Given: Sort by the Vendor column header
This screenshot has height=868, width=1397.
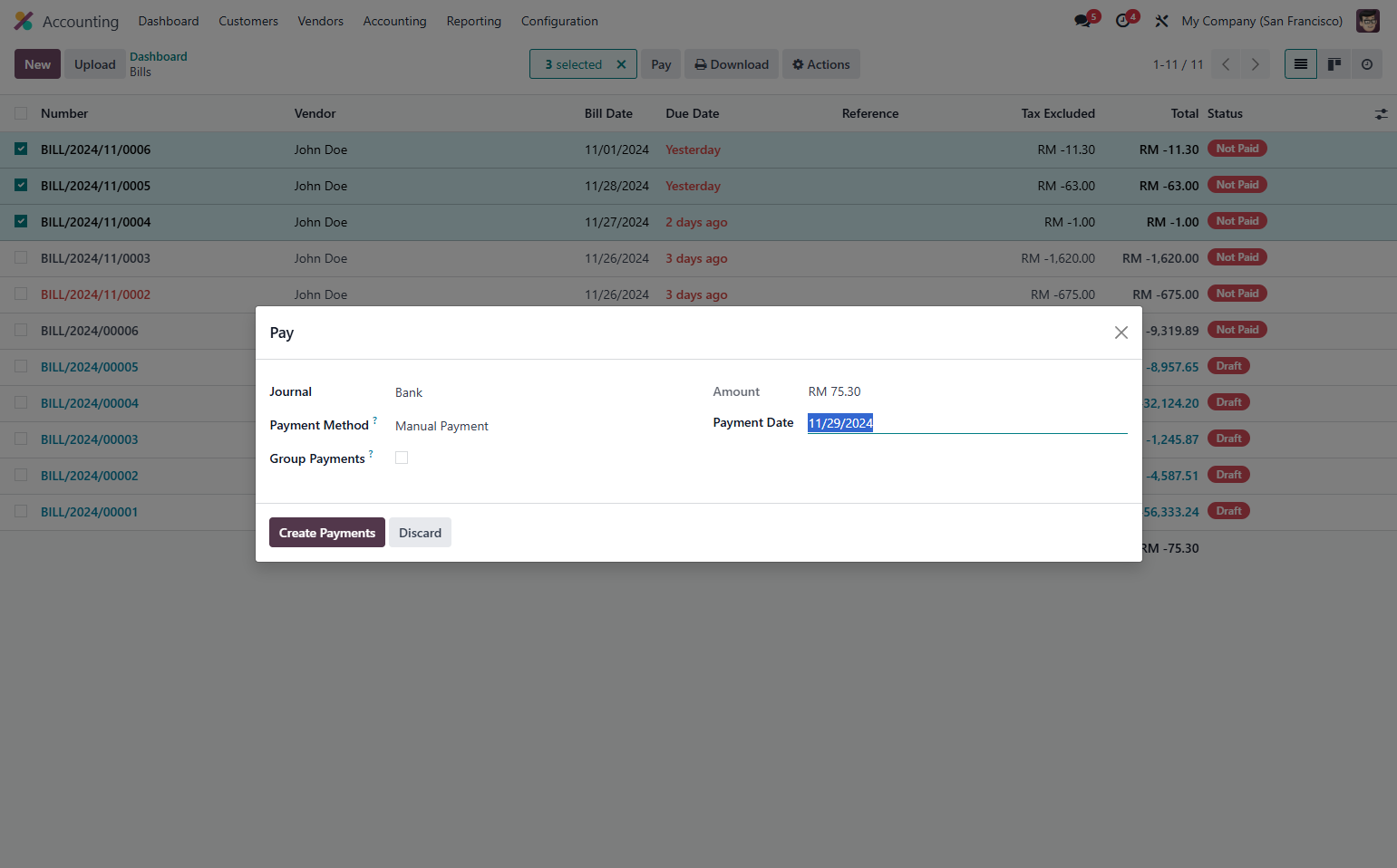Looking at the screenshot, I should click(x=315, y=113).
